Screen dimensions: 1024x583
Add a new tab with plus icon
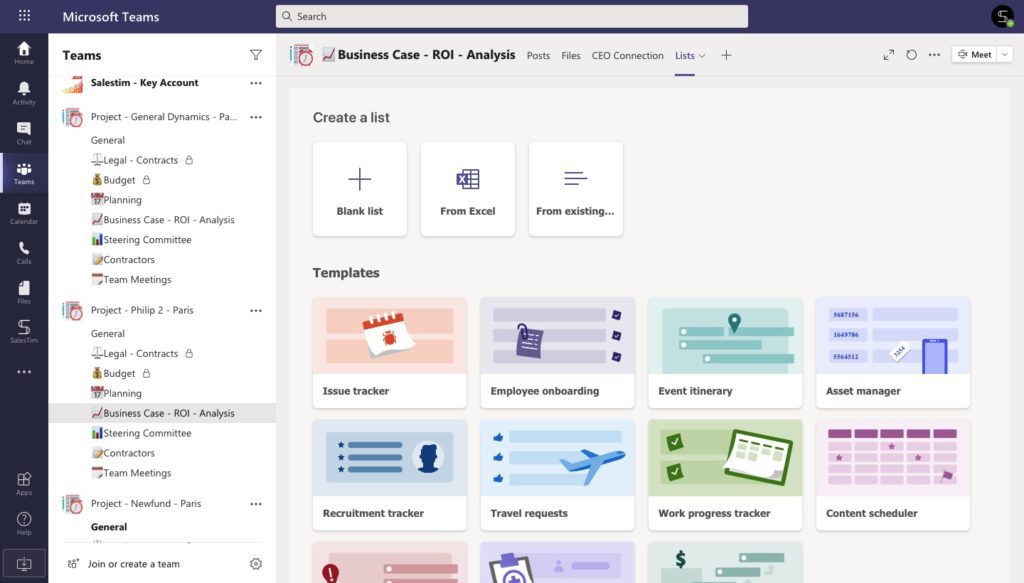coord(726,55)
